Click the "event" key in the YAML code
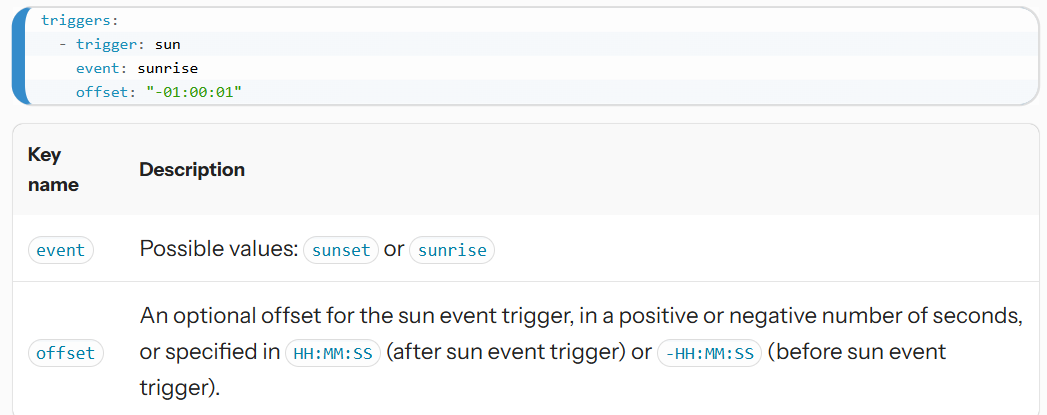This screenshot has height=415, width=1047. tap(98, 68)
